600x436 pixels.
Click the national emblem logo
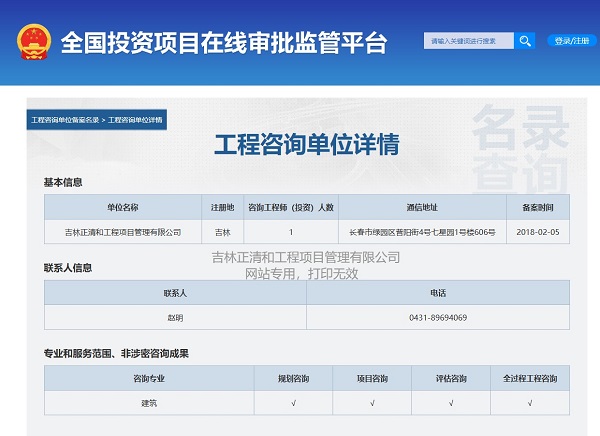tap(33, 42)
